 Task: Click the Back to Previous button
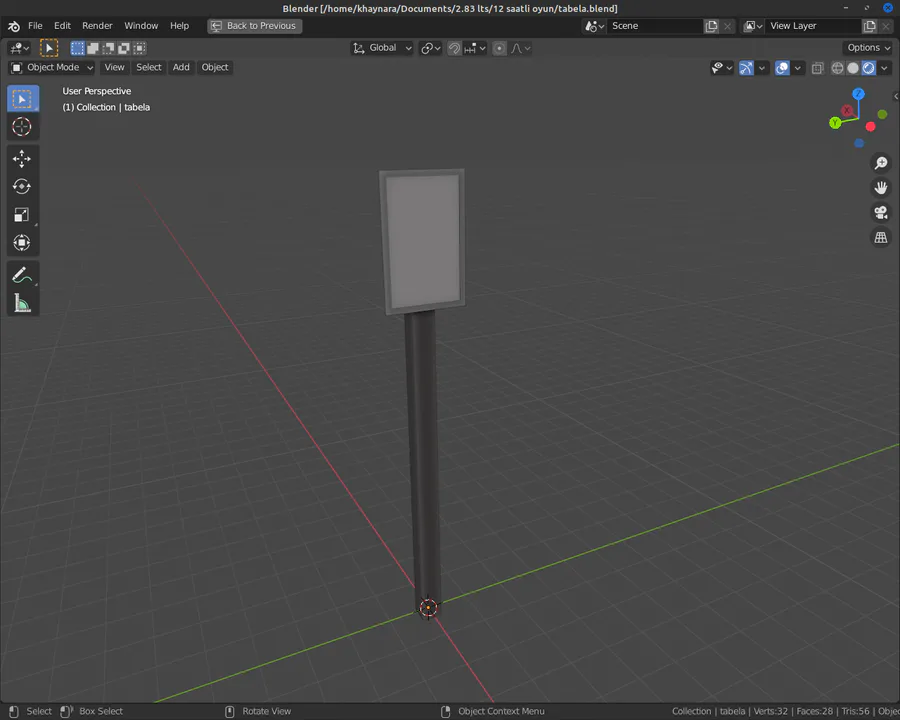[255, 26]
